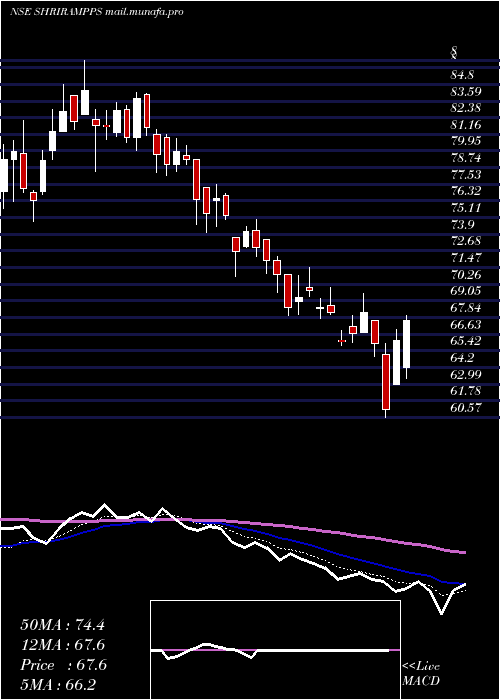Click the 70.26 price axis label

click(466, 274)
